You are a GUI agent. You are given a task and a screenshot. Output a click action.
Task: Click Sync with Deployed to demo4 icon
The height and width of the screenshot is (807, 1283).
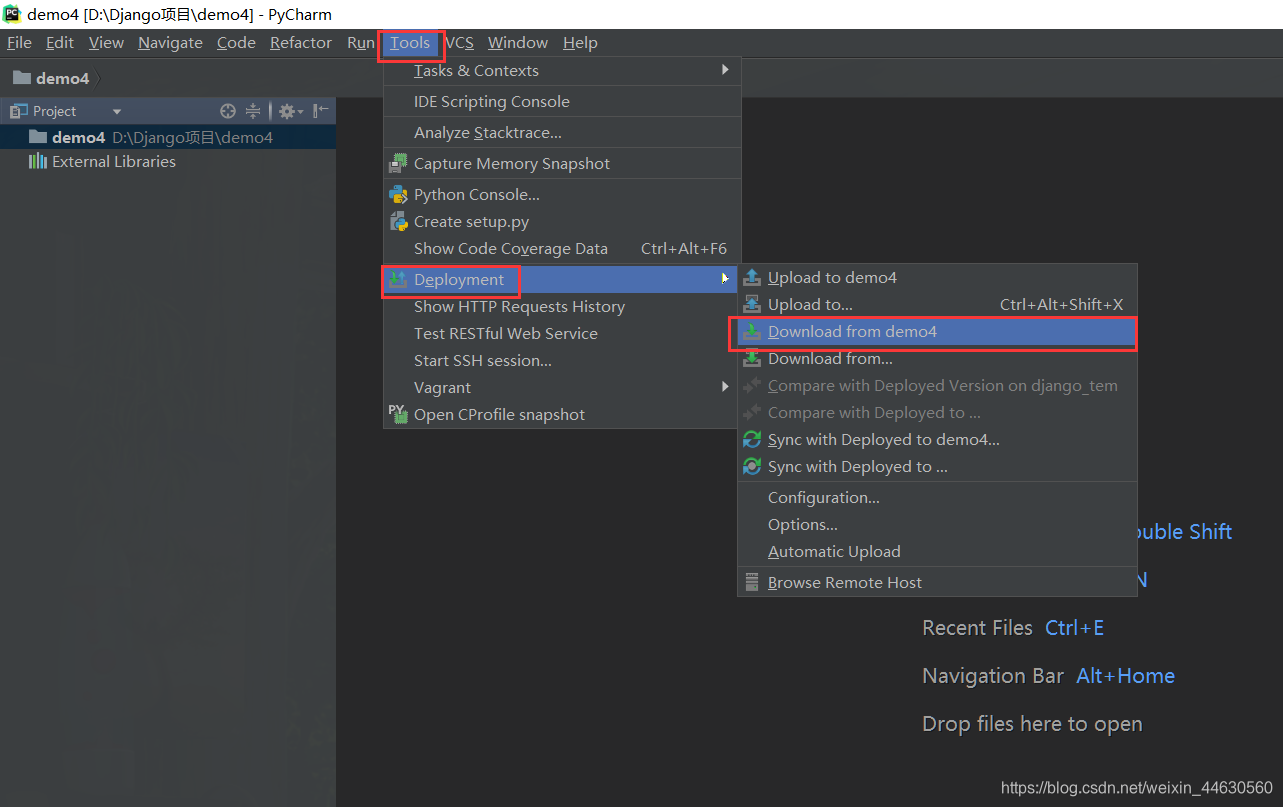click(x=752, y=439)
